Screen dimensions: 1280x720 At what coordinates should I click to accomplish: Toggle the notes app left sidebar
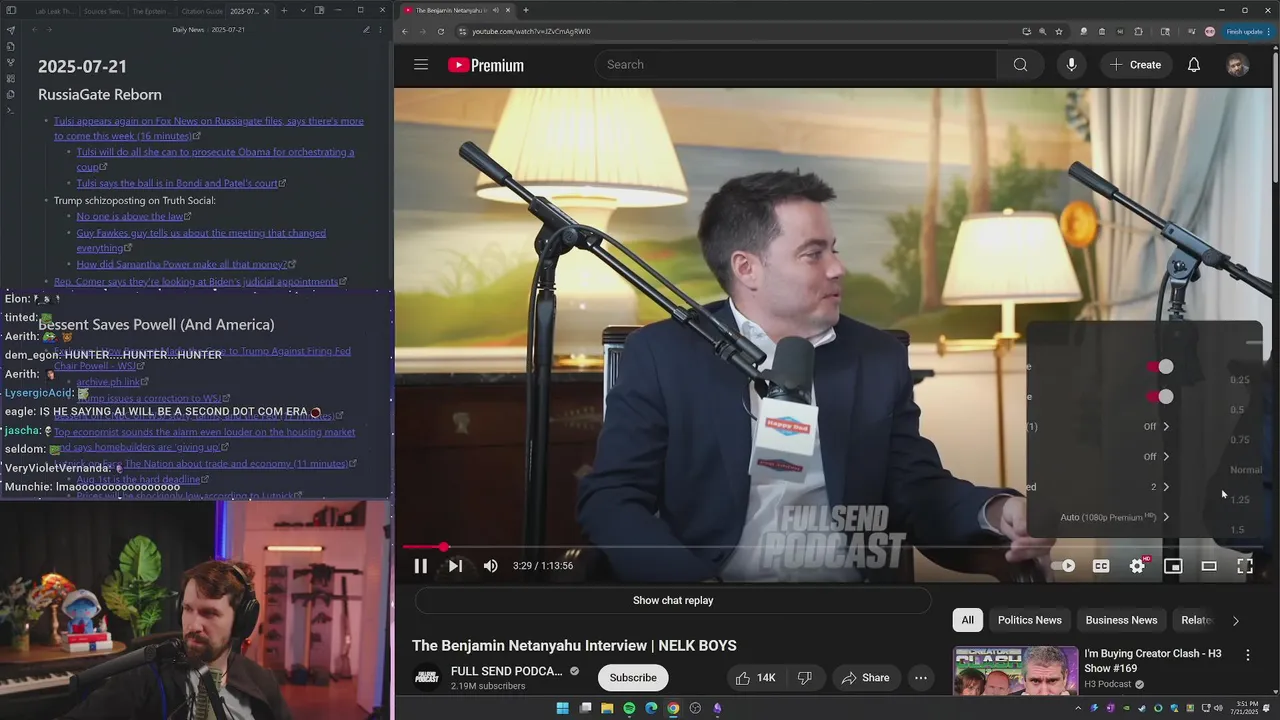[10, 11]
